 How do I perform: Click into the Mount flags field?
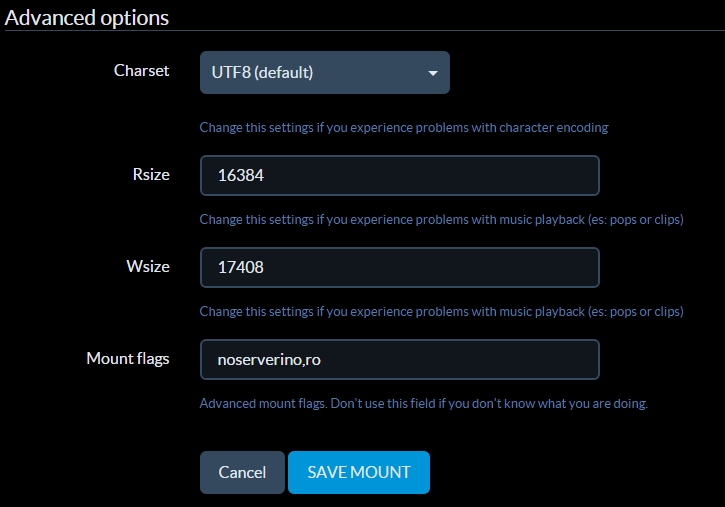coord(399,360)
